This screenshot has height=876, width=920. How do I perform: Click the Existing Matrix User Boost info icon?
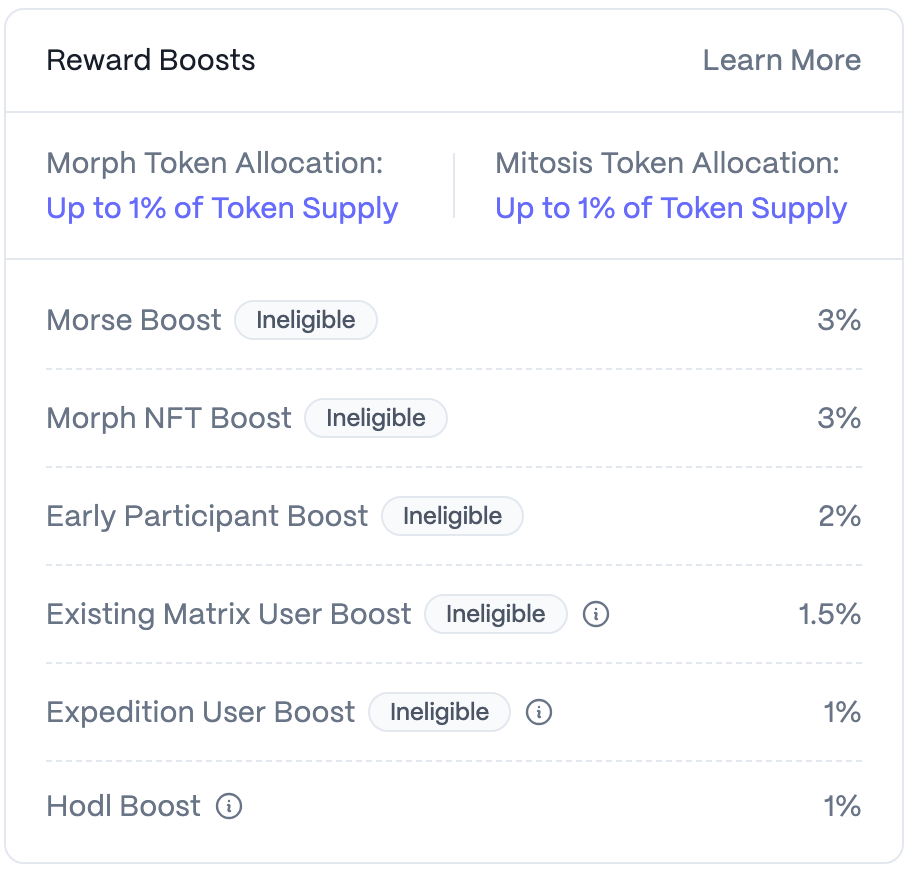click(596, 614)
